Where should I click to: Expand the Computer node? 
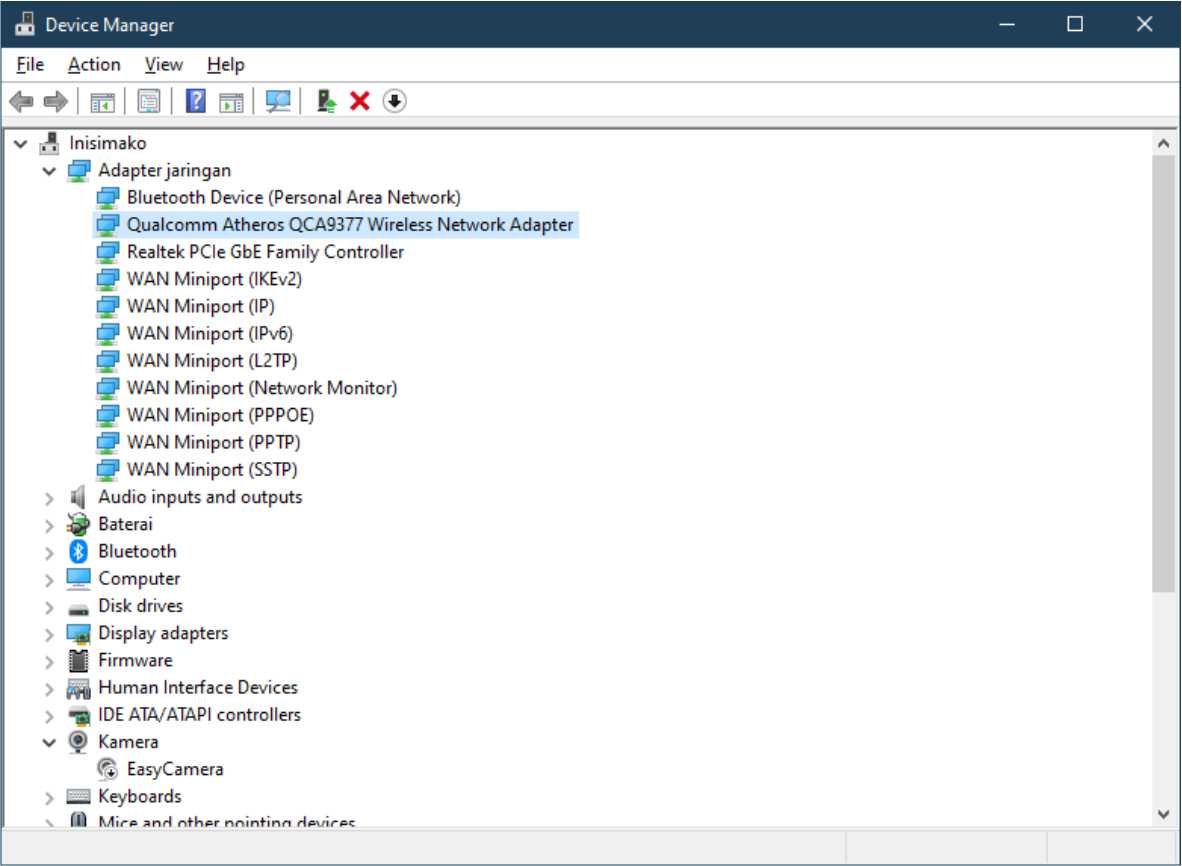[x=50, y=580]
